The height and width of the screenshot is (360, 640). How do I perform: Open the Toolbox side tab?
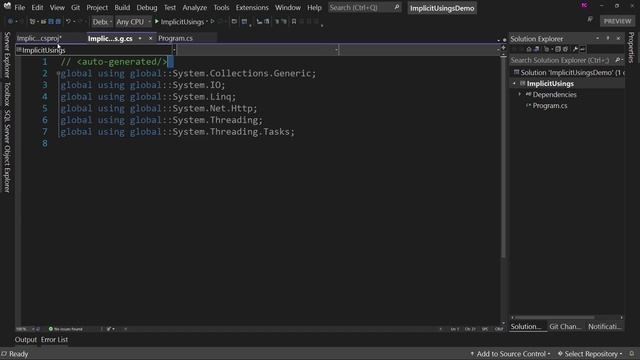7,93
